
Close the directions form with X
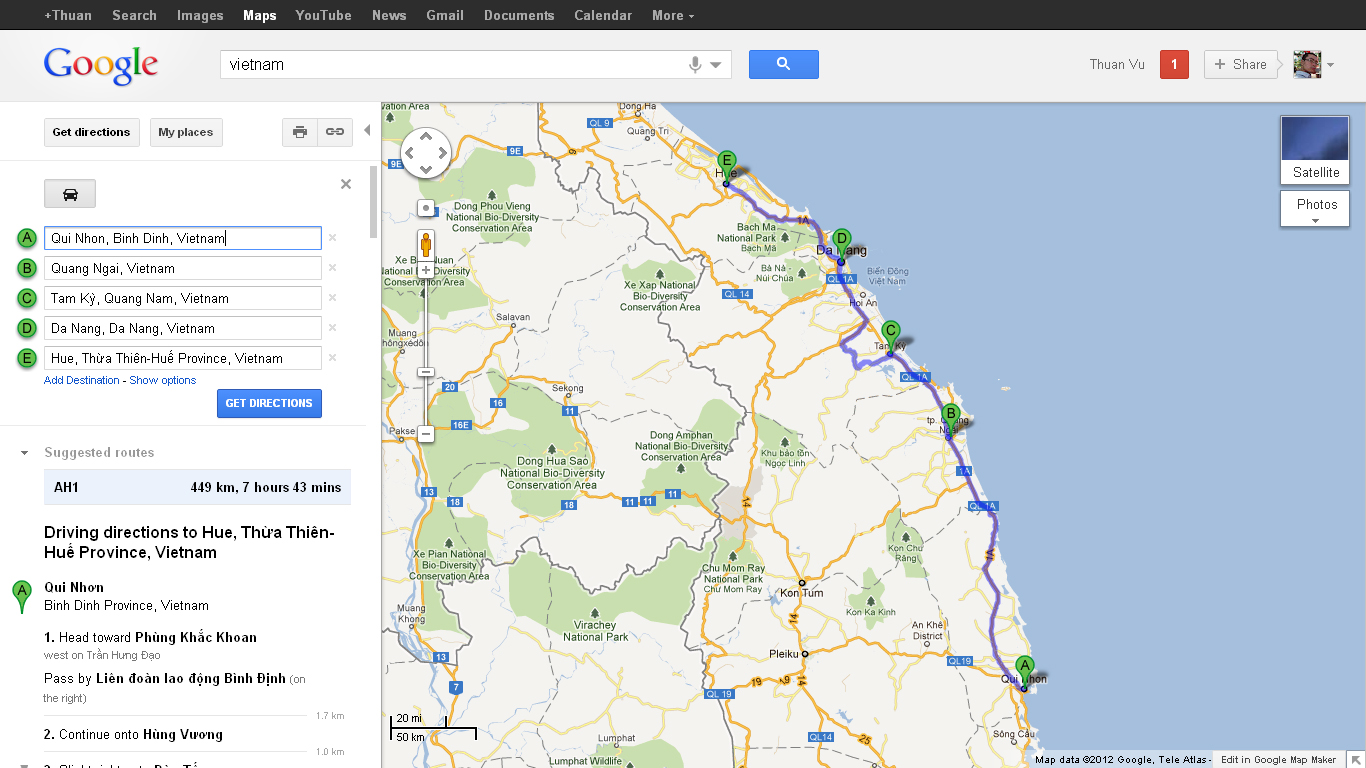pyautogui.click(x=346, y=184)
